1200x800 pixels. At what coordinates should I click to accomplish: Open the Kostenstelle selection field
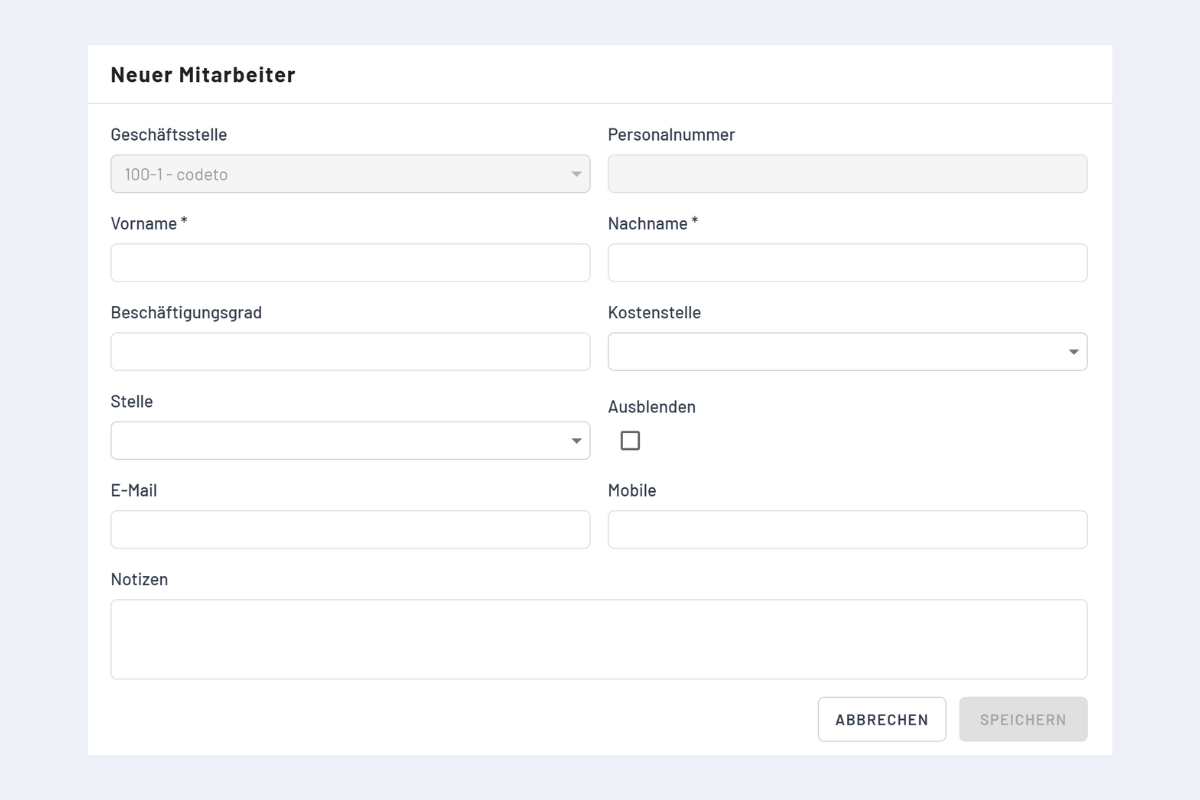pos(835,352)
